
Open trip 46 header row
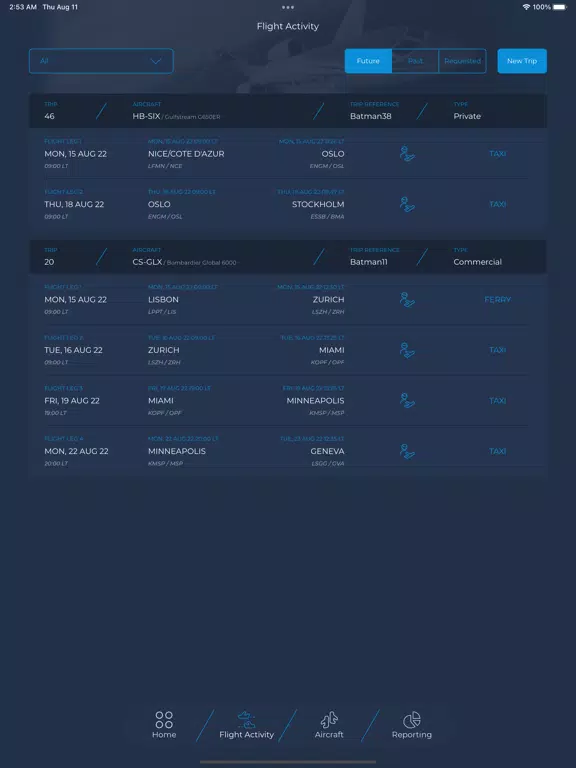tap(288, 111)
